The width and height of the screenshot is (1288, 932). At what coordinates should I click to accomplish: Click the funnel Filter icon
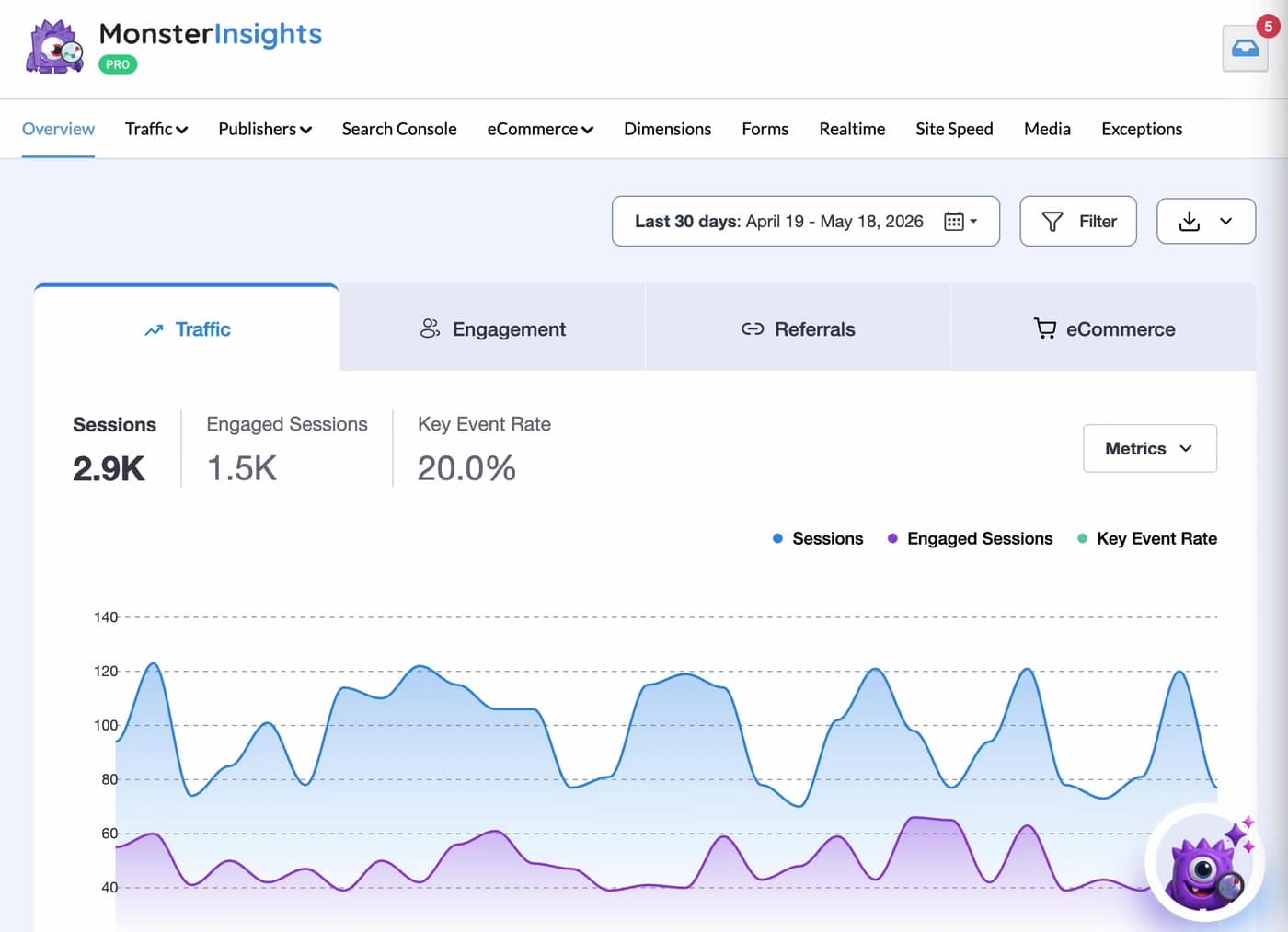pyautogui.click(x=1052, y=222)
